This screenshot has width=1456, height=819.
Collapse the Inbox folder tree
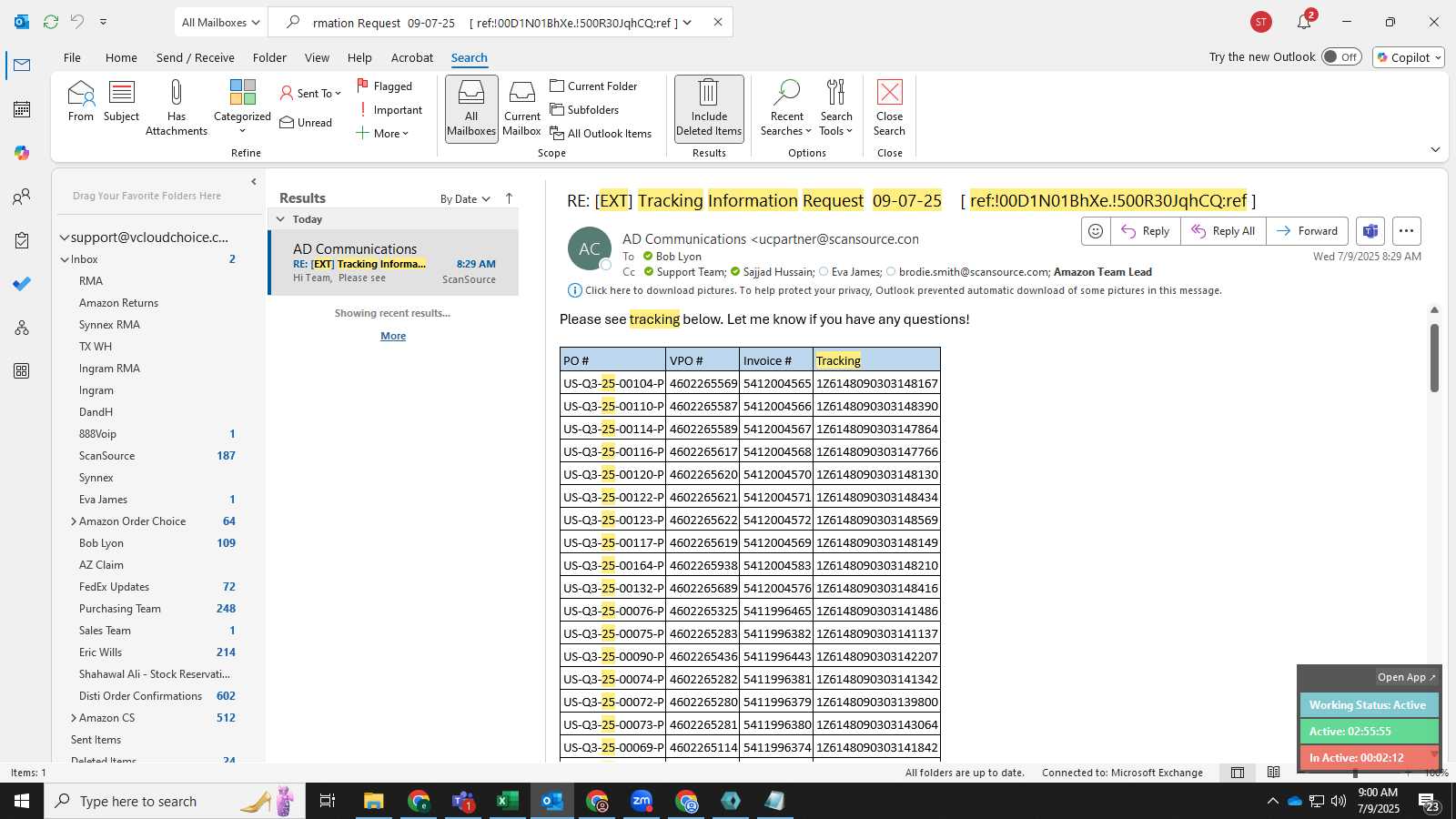[x=65, y=259]
